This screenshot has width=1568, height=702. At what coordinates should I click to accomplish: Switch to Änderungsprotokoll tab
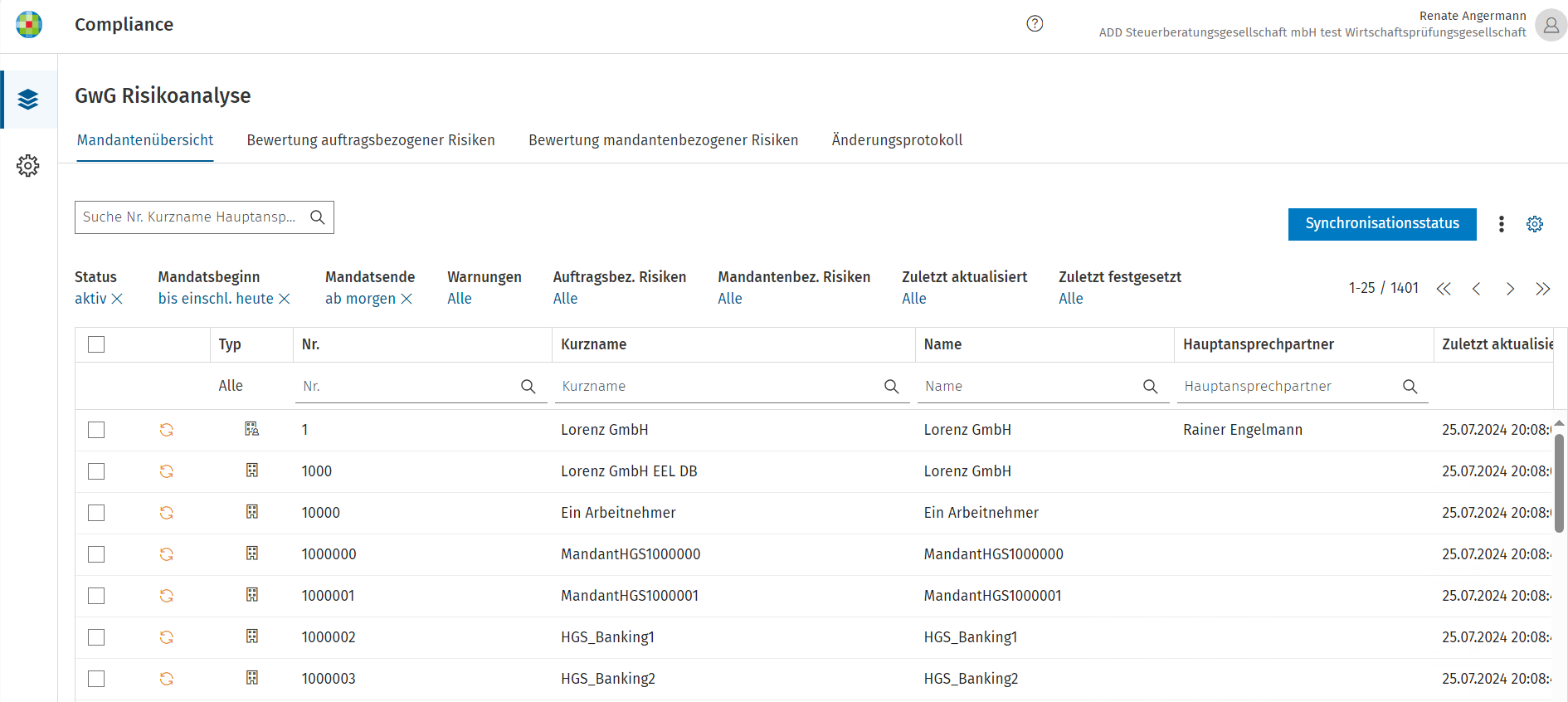897,140
